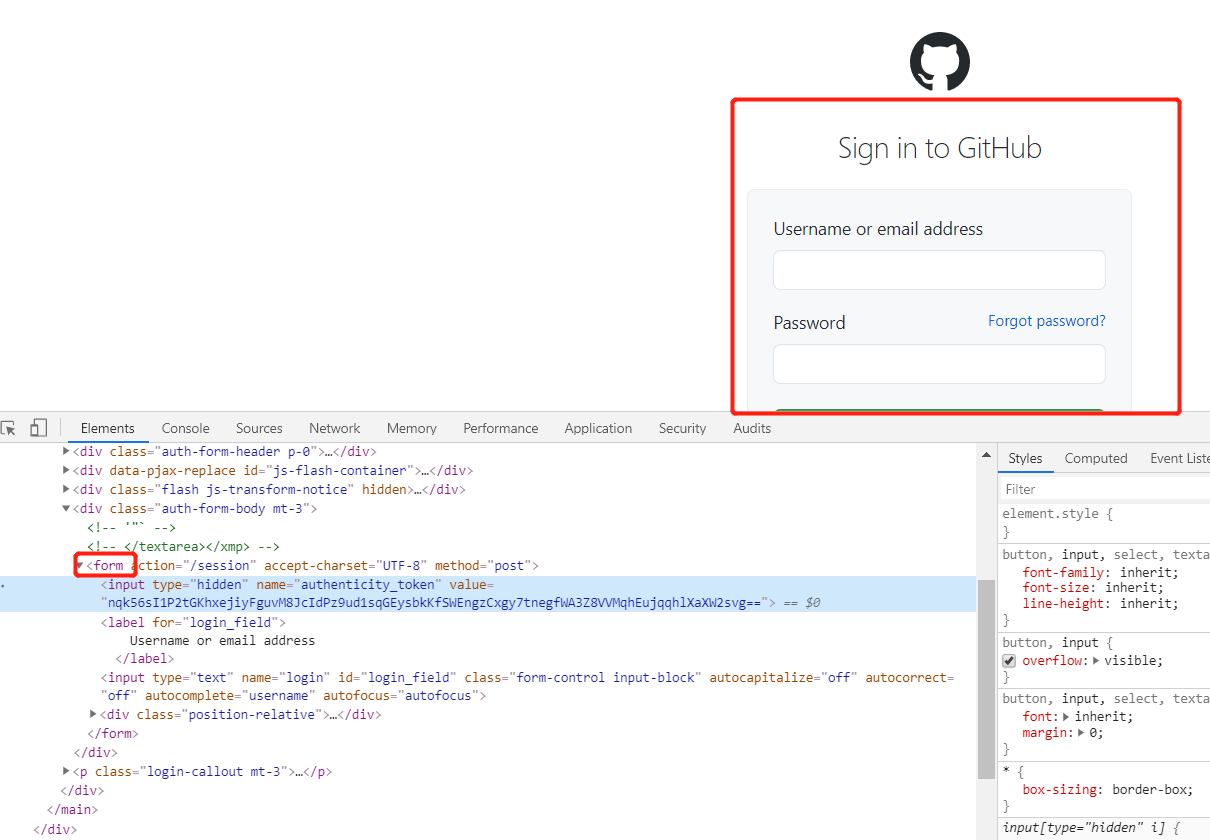
Task: Expand the overflow property value triangle
Action: [1096, 661]
